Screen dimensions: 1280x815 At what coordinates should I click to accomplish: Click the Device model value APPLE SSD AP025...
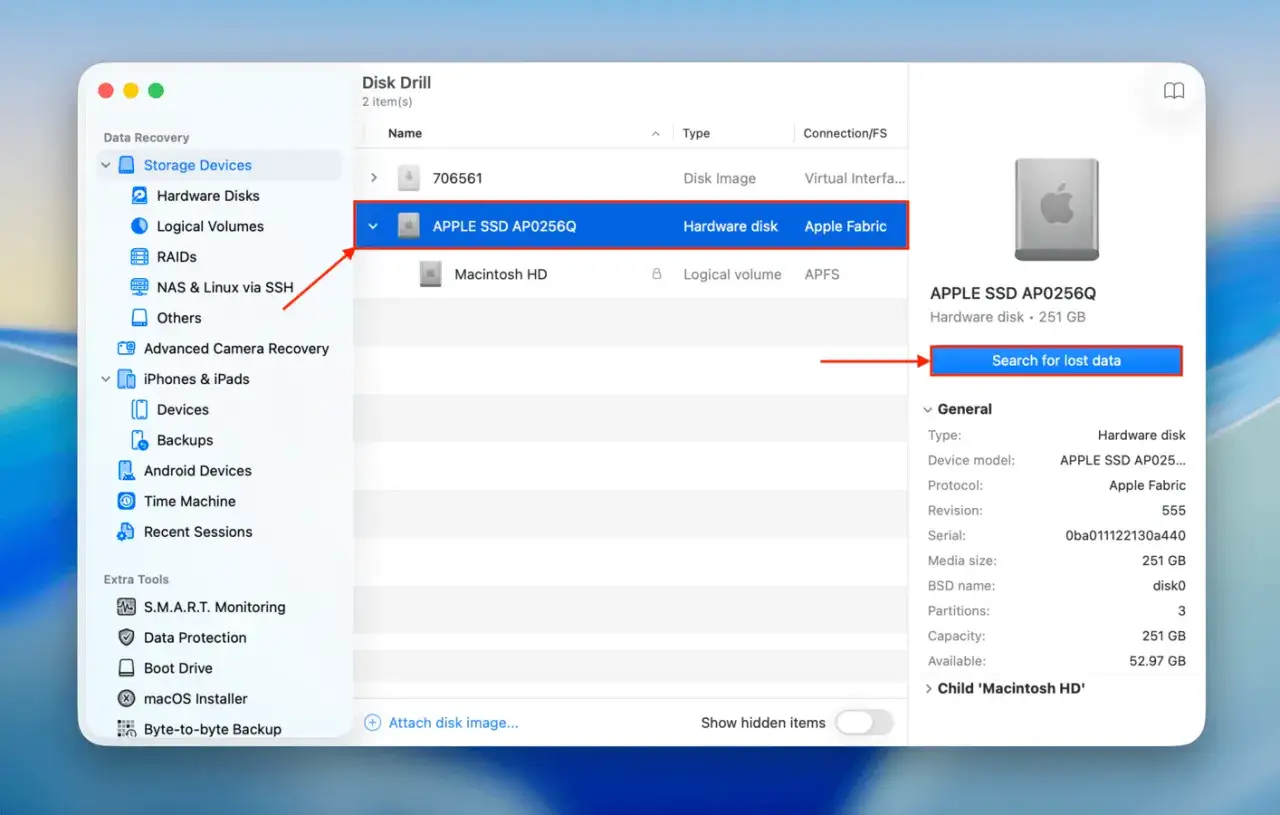(1123, 460)
